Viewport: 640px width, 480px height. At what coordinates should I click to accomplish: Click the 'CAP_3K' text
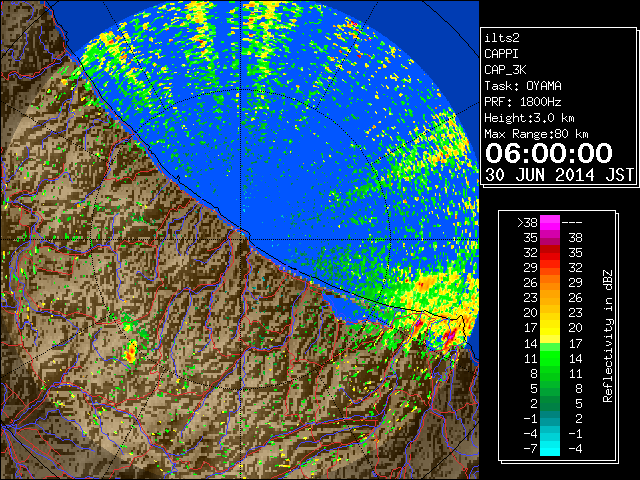coord(505,70)
